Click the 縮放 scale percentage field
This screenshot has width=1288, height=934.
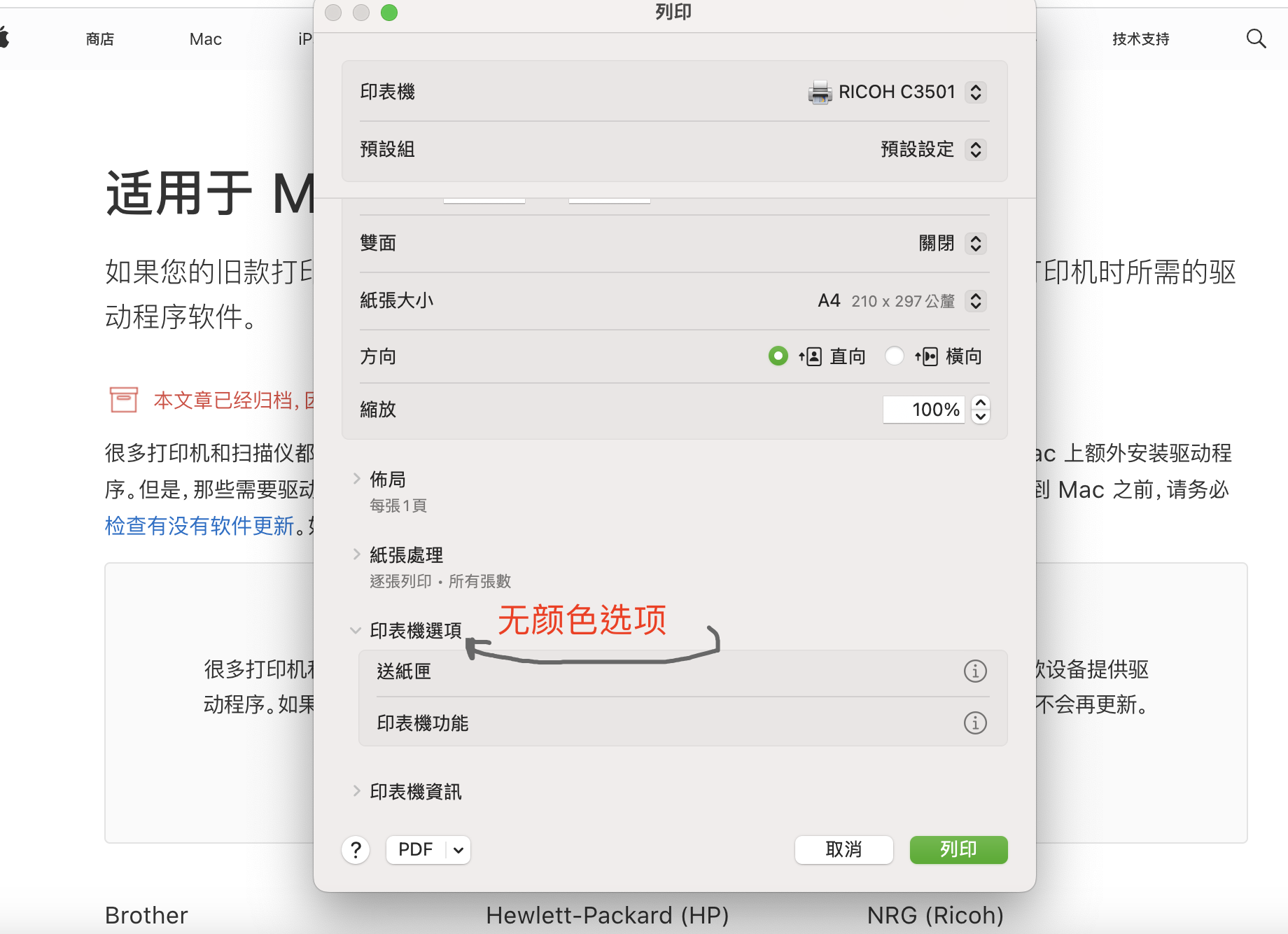[x=923, y=410]
